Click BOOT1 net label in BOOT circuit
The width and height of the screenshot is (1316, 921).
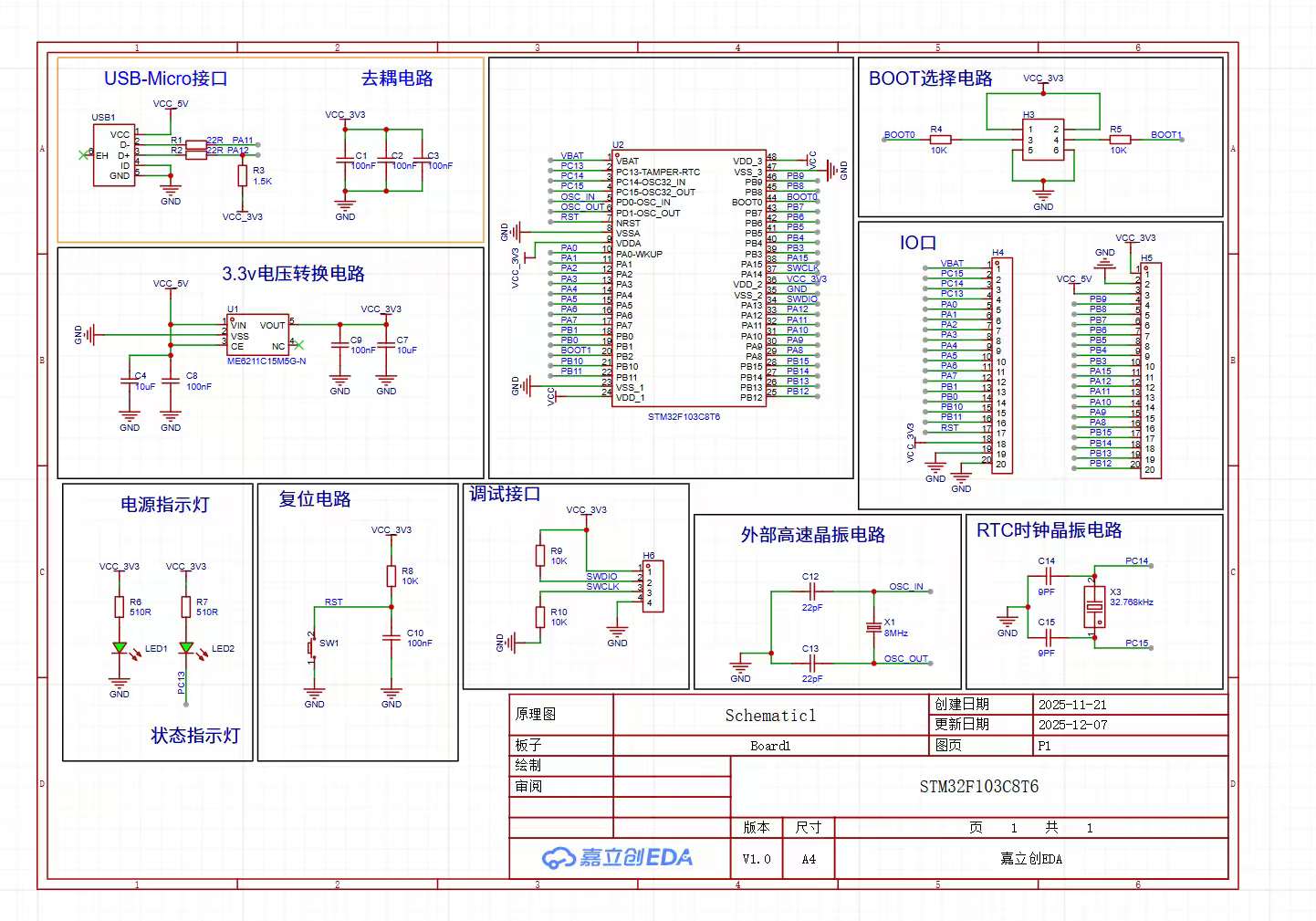1166,135
